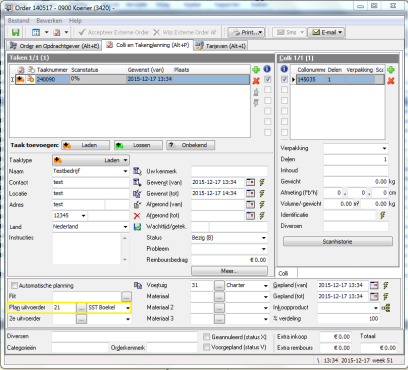Image resolution: width=408 pixels, height=370 pixels.
Task: Toggle Automatische planning checkbox
Action: [14, 286]
